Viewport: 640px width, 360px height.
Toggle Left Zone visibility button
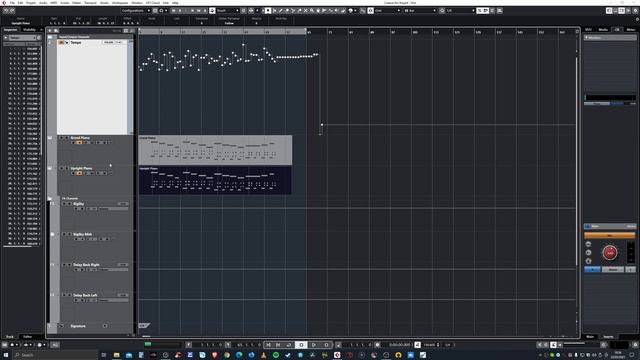pyautogui.click(x=609, y=11)
